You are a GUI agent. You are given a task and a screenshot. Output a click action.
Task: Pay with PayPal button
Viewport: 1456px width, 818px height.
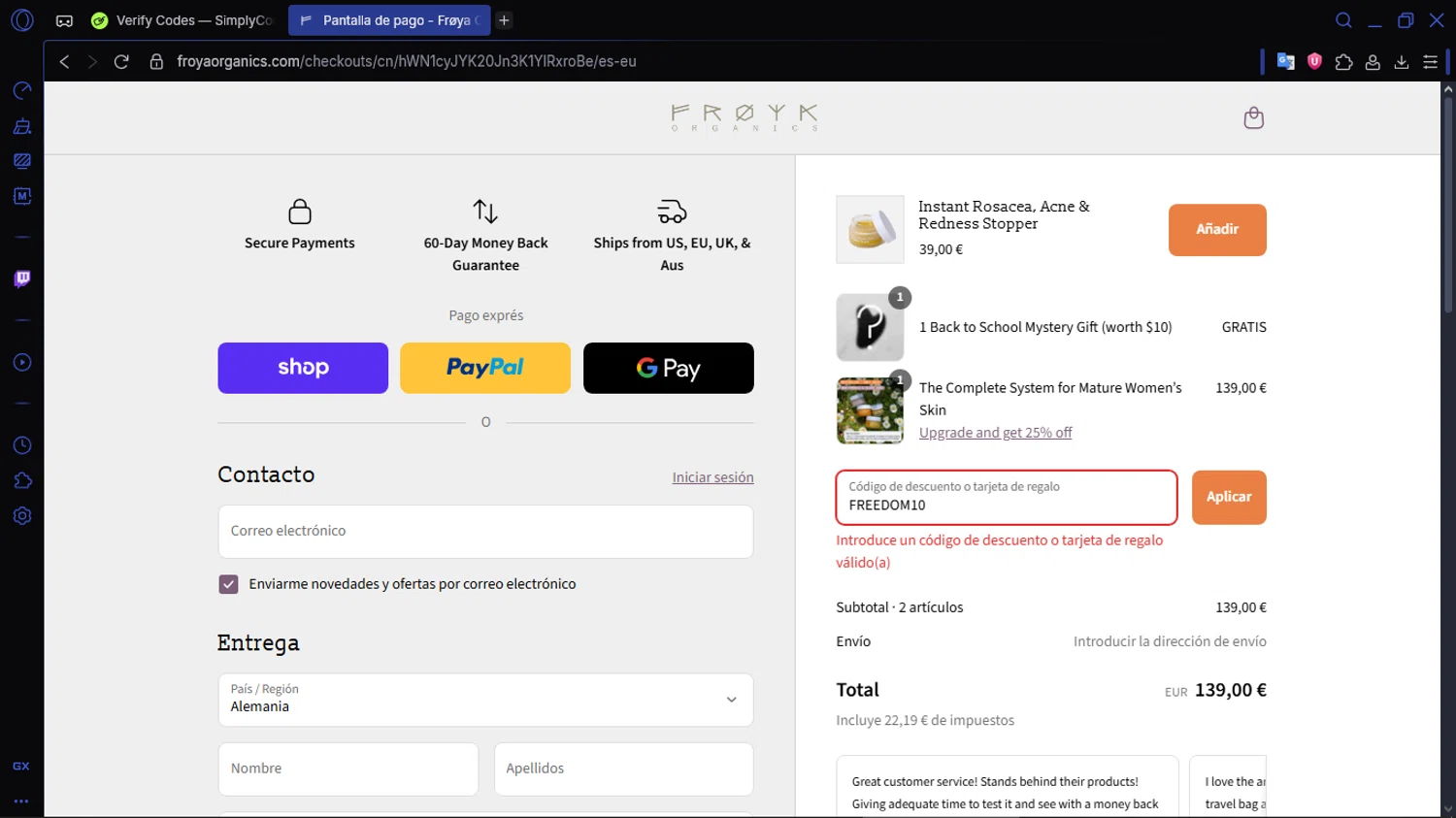(x=485, y=368)
